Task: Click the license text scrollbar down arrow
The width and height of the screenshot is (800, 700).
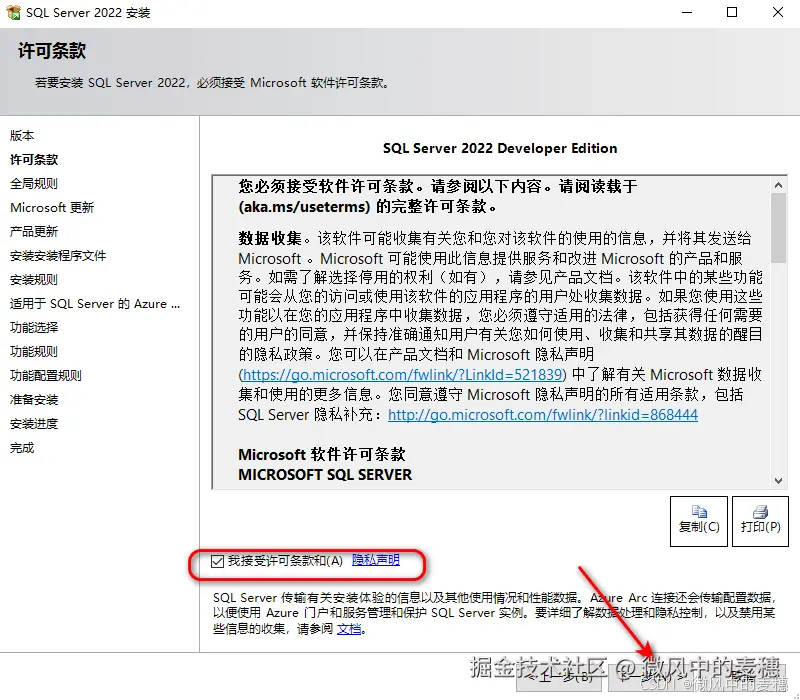Action: coord(778,480)
